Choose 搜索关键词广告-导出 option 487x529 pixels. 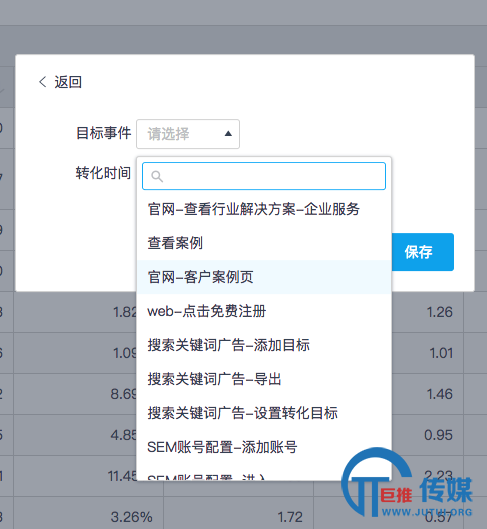(264, 379)
